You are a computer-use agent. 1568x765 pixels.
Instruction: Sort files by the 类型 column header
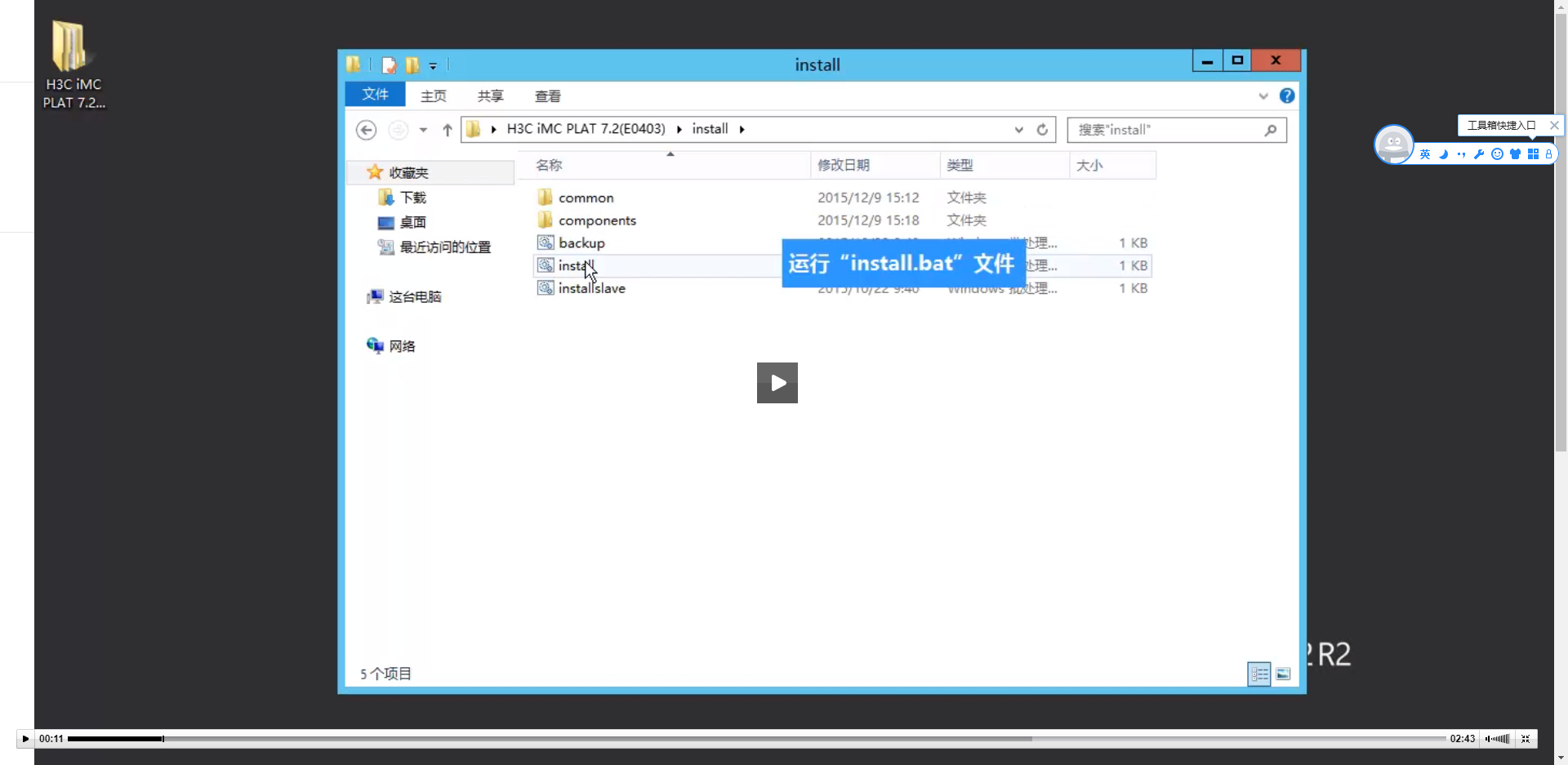tap(1005, 165)
